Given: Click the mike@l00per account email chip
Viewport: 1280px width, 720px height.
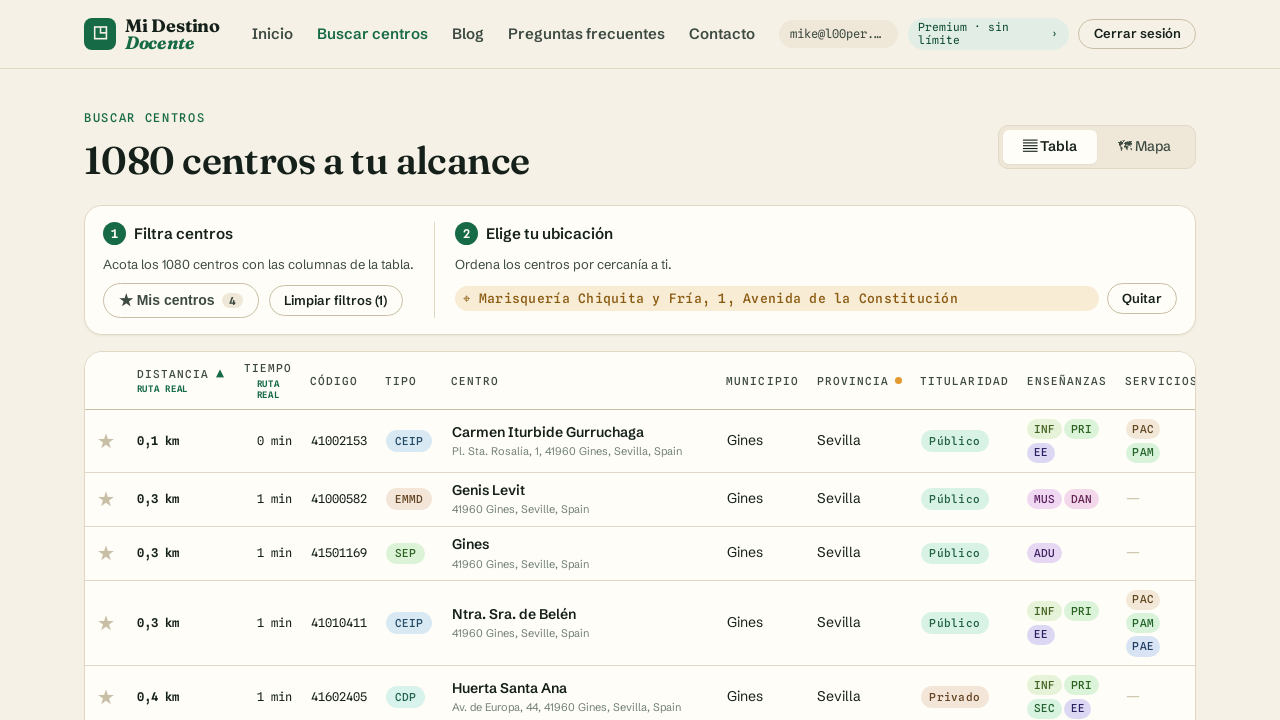Looking at the screenshot, I should 838,34.
